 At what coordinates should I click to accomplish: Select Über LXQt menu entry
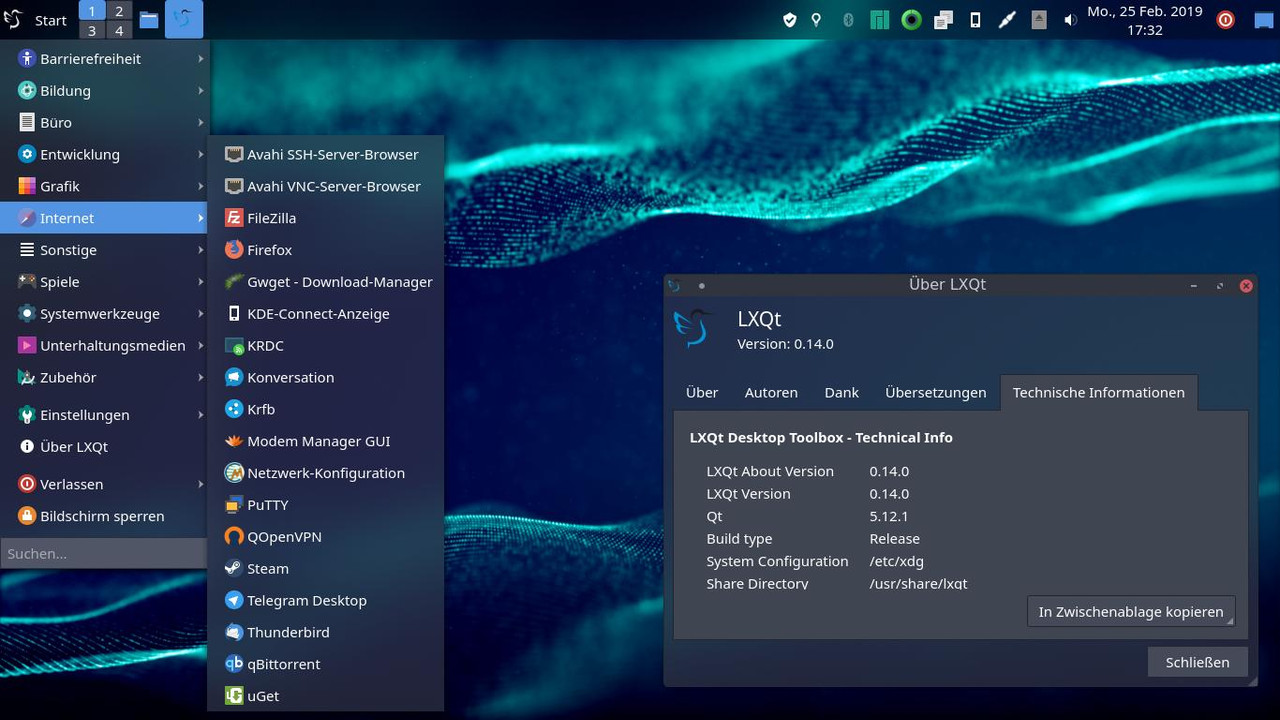[104, 447]
